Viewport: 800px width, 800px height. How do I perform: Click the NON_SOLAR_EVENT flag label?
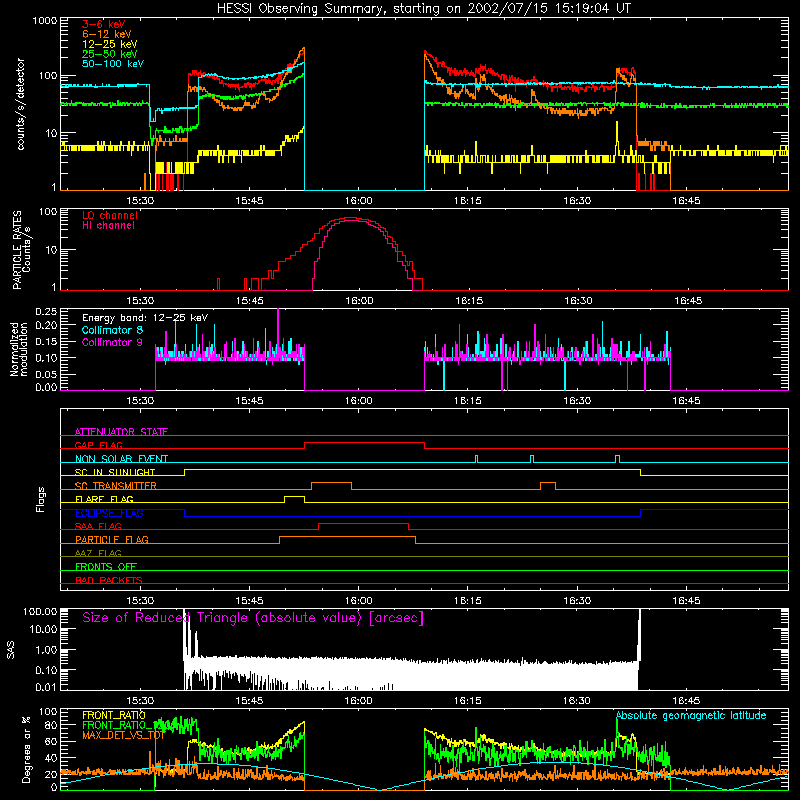point(121,459)
